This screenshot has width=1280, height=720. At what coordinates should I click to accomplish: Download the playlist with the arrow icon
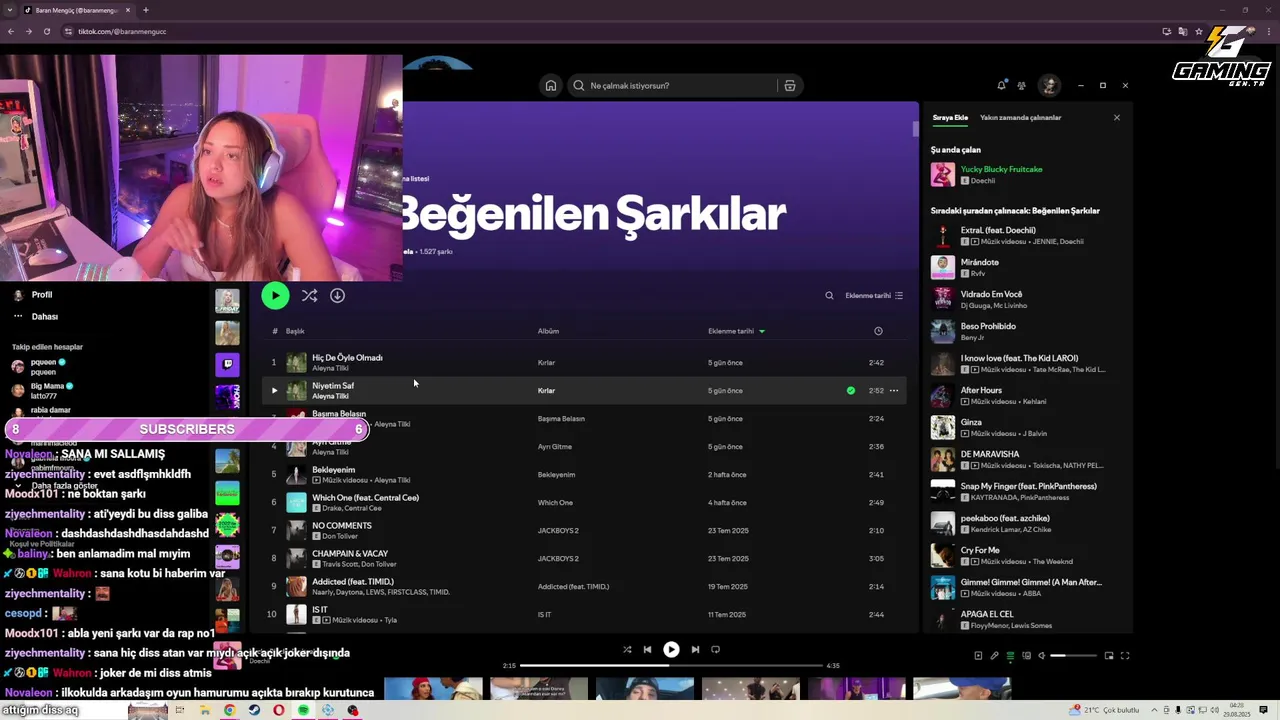[337, 295]
